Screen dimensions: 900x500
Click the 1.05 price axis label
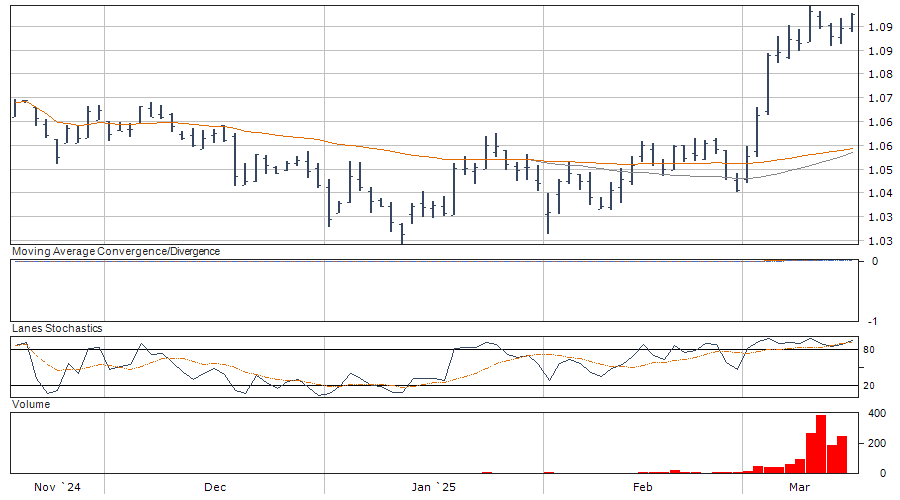coord(880,170)
